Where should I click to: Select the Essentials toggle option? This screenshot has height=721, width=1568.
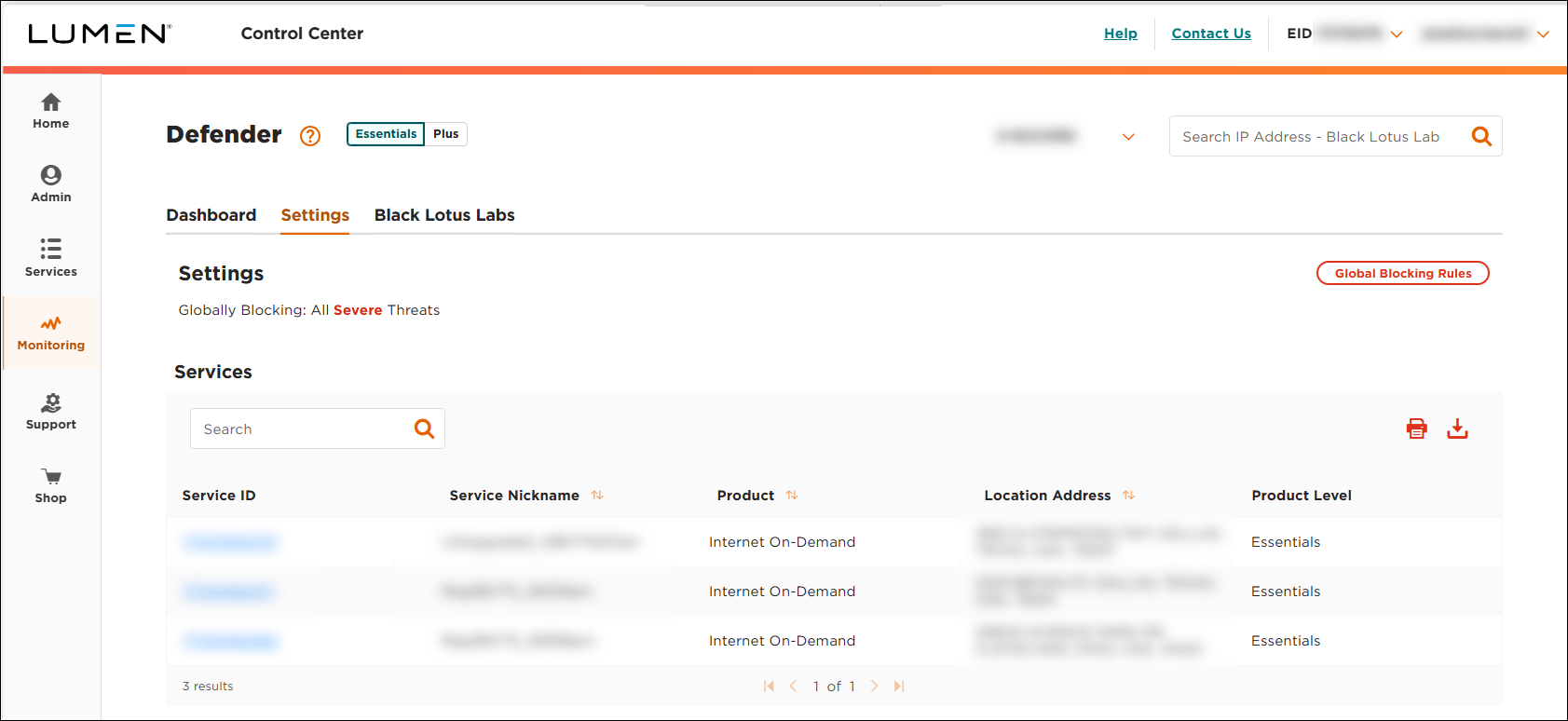pyautogui.click(x=386, y=134)
